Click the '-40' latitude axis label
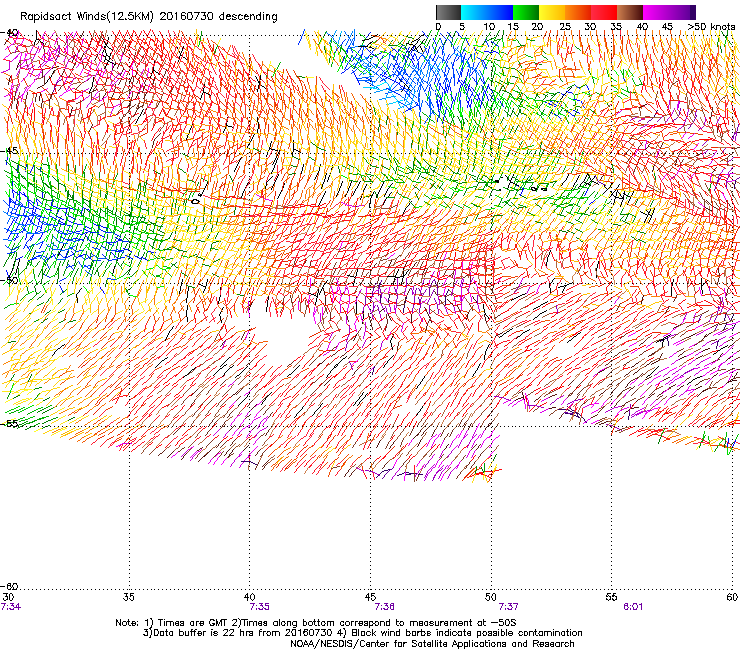 click(10, 33)
